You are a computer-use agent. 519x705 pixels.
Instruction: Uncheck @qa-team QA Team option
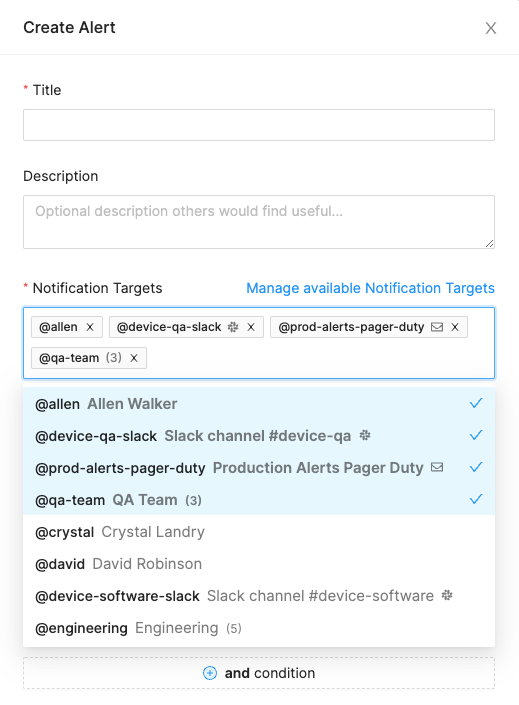click(x=259, y=500)
